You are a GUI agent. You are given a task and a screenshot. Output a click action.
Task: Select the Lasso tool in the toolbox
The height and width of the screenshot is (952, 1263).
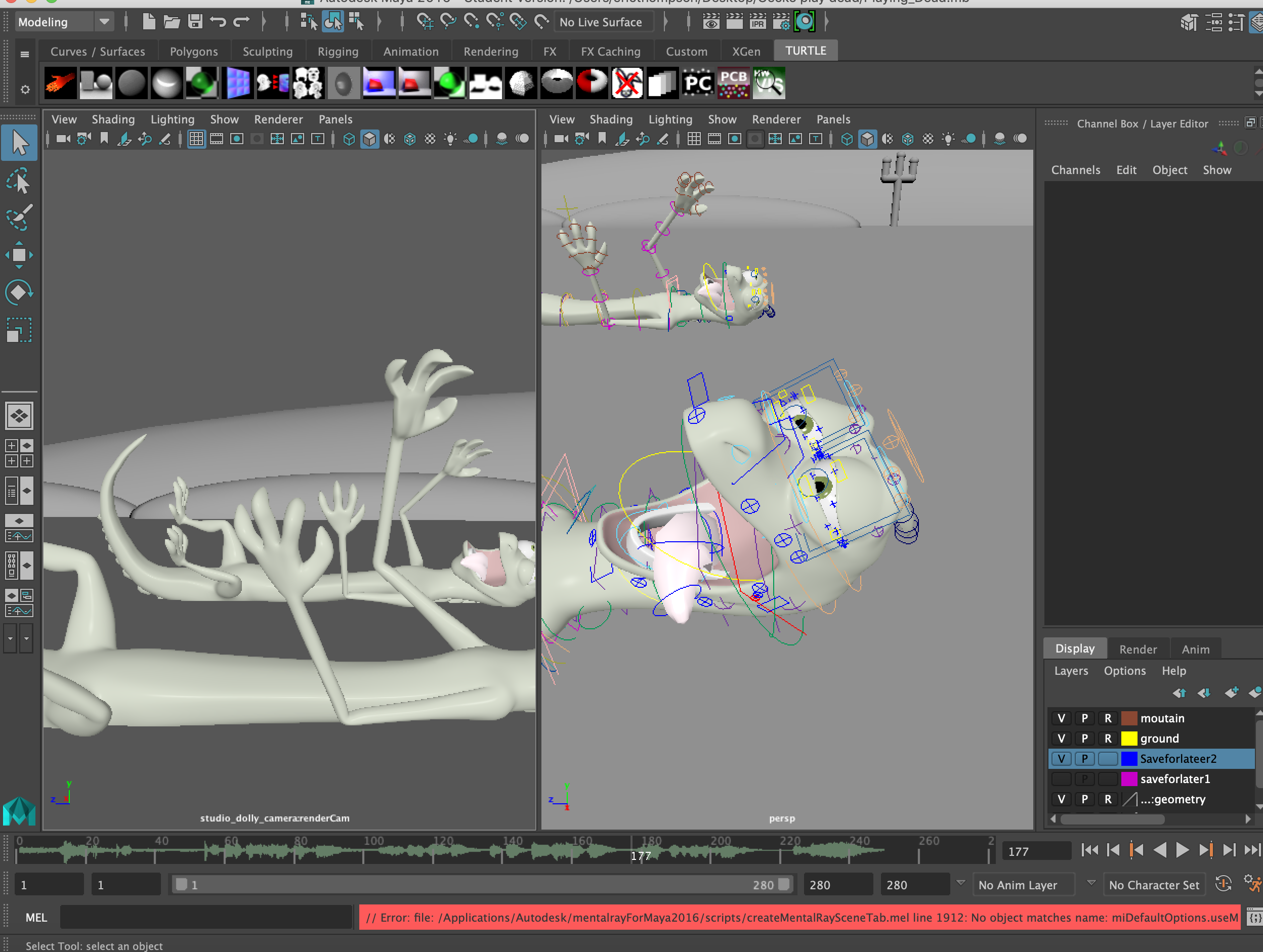[x=19, y=182]
